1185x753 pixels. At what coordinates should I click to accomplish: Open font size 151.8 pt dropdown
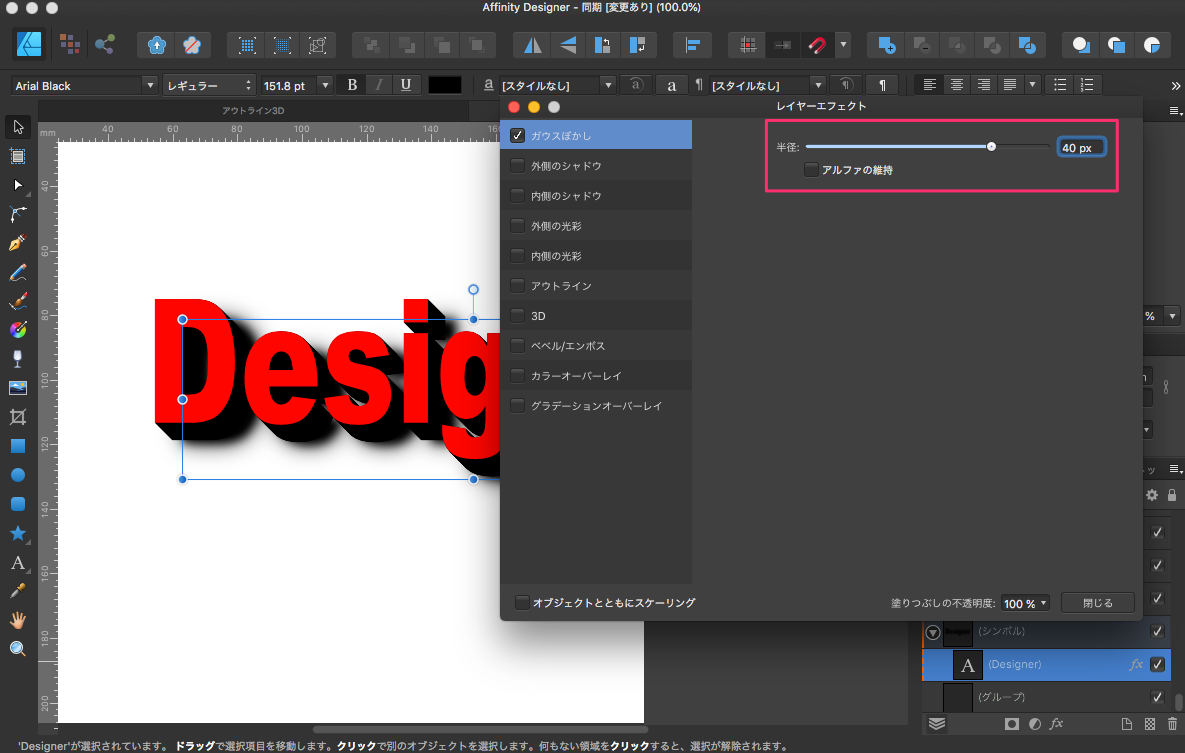325,85
